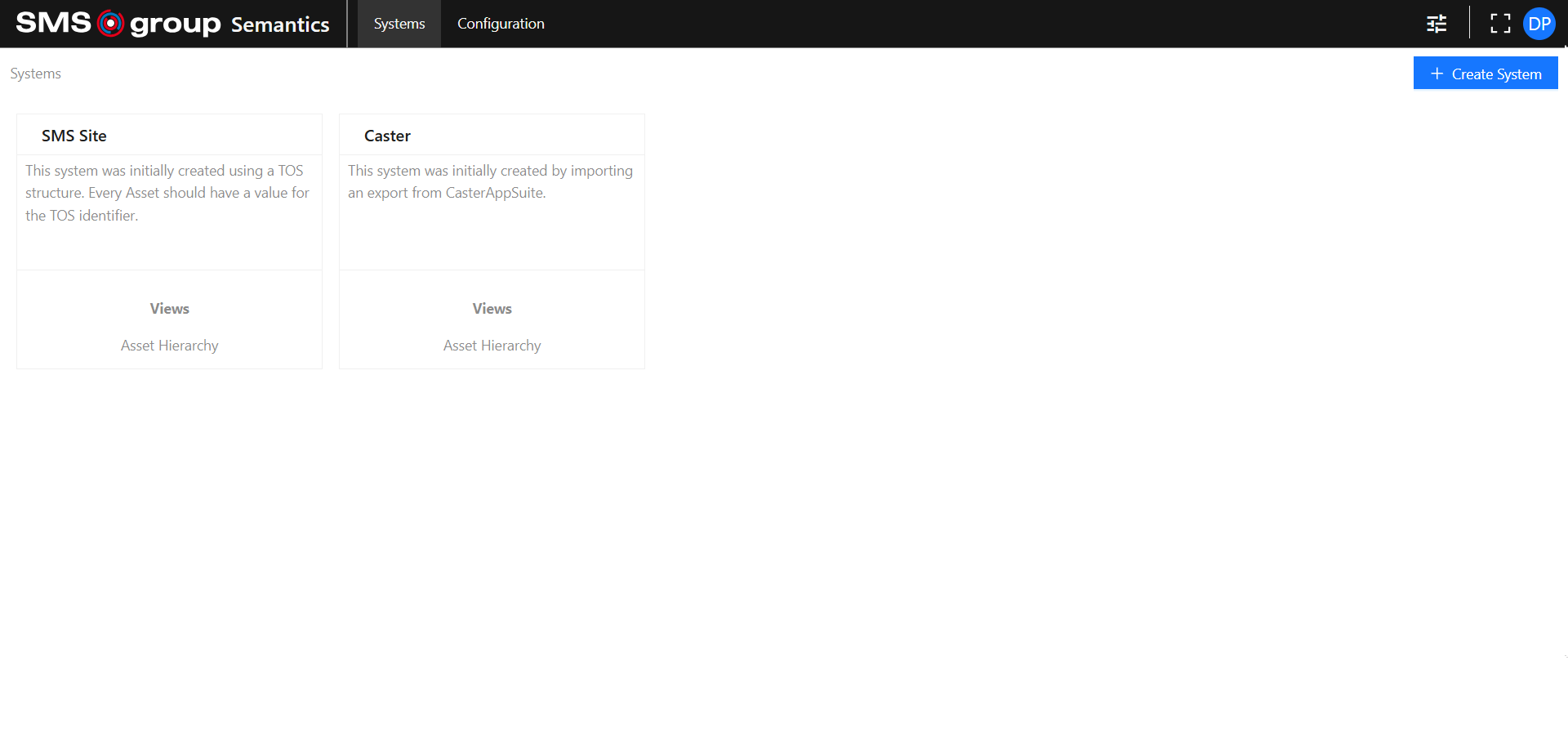Screen dimensions: 1568x741
Task: Open Asset Hierarchy view for Caster
Action: click(x=492, y=346)
